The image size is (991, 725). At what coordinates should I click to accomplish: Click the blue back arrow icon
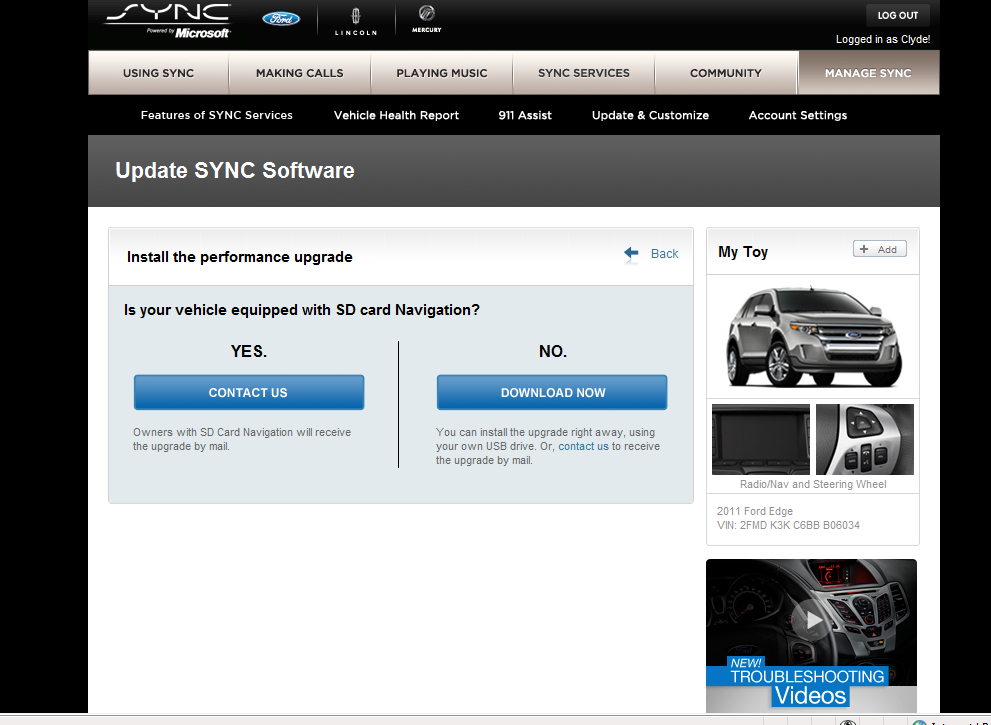tap(631, 254)
